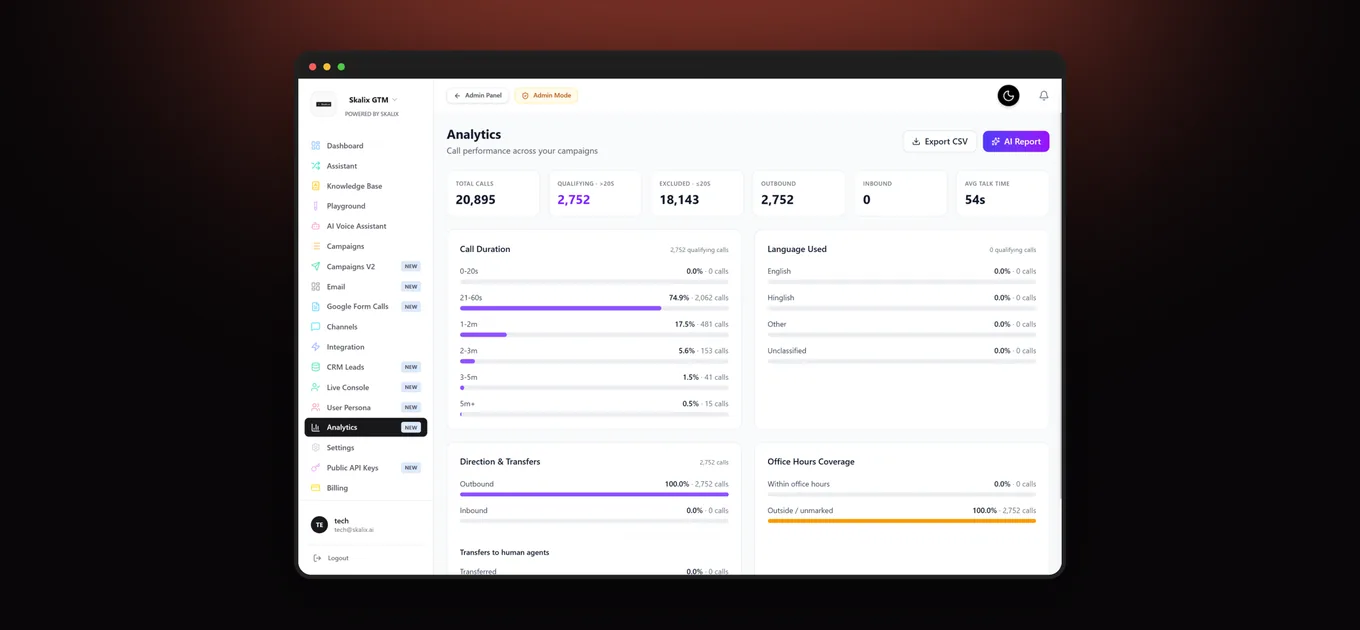Click the Direction & Transfers heading
Image resolution: width=1360 pixels, height=630 pixels.
pyautogui.click(x=500, y=462)
